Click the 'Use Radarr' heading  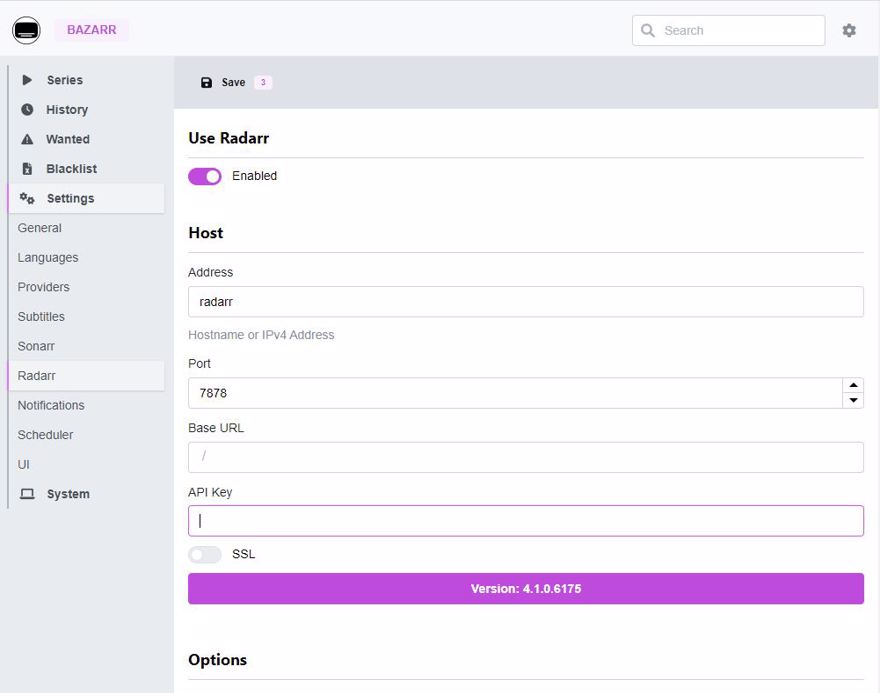click(228, 138)
